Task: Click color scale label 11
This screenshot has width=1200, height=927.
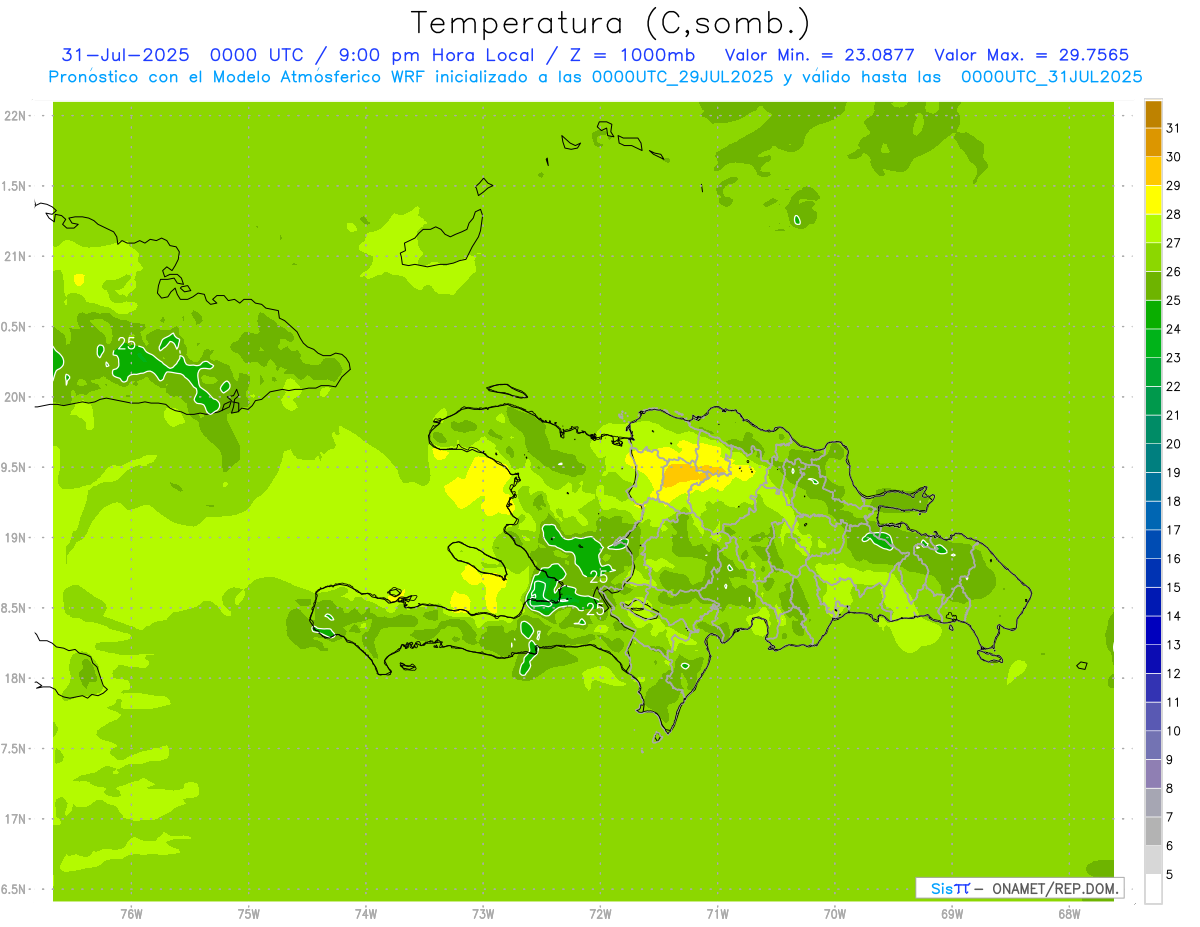Action: [1174, 702]
